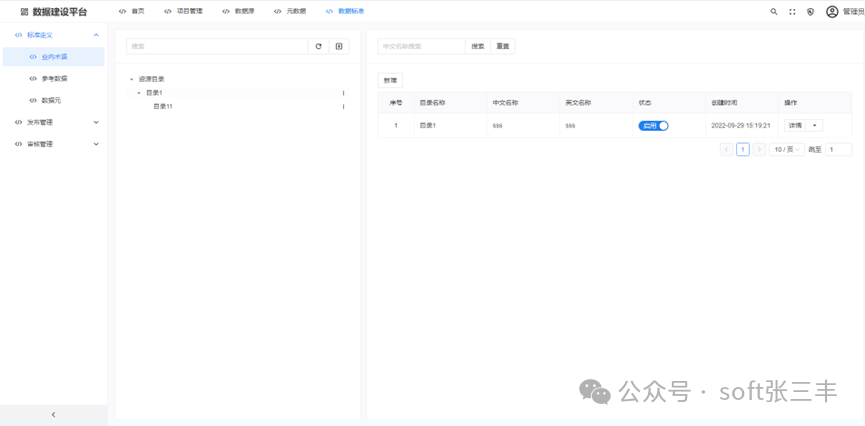Click the 搜索 button beside name filter
Viewport: 865px width, 426px height.
coord(478,46)
